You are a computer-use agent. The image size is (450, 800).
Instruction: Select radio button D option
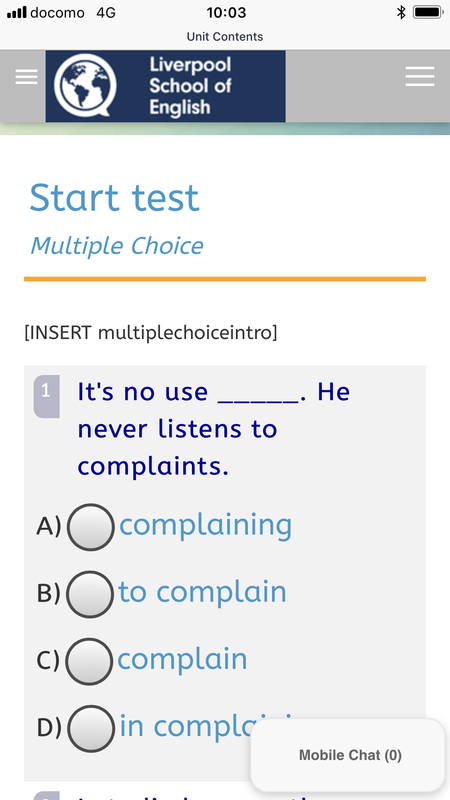(x=90, y=729)
